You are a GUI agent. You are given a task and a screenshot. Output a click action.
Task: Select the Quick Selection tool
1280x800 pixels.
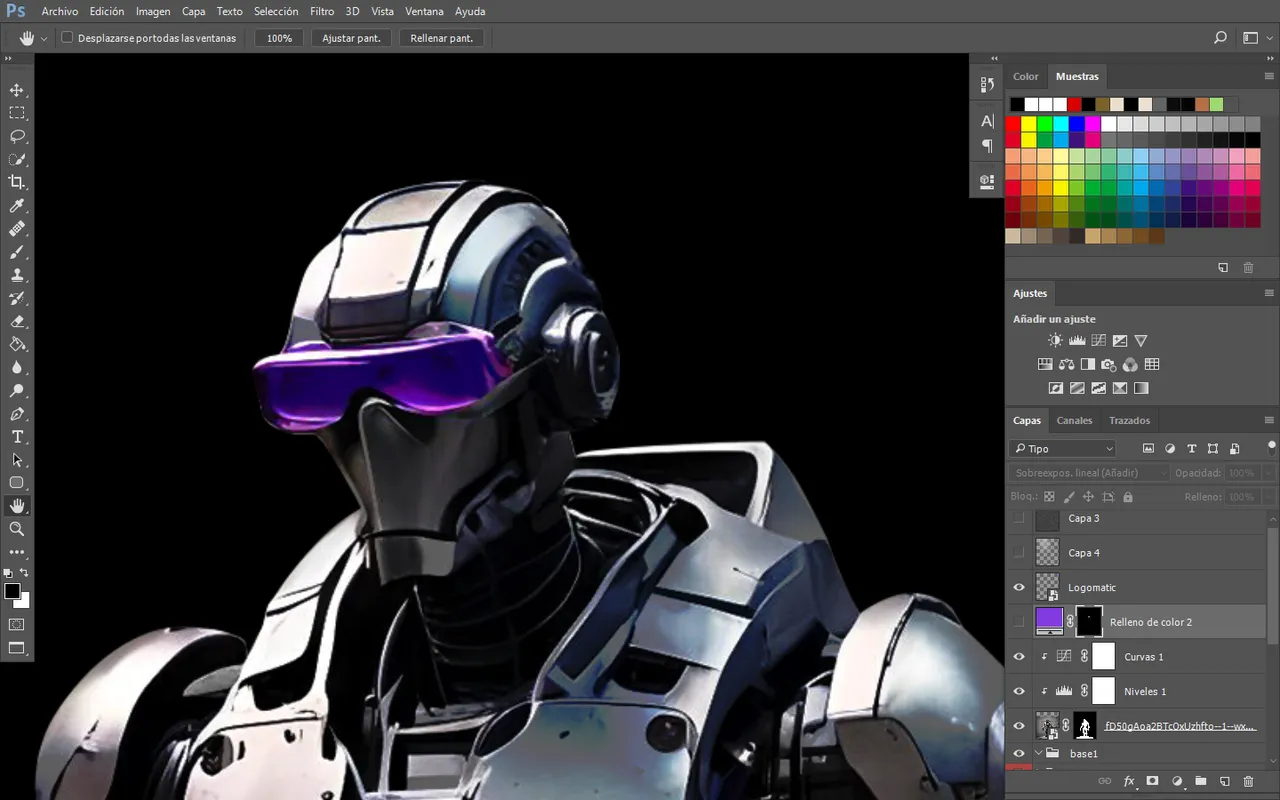coord(17,159)
